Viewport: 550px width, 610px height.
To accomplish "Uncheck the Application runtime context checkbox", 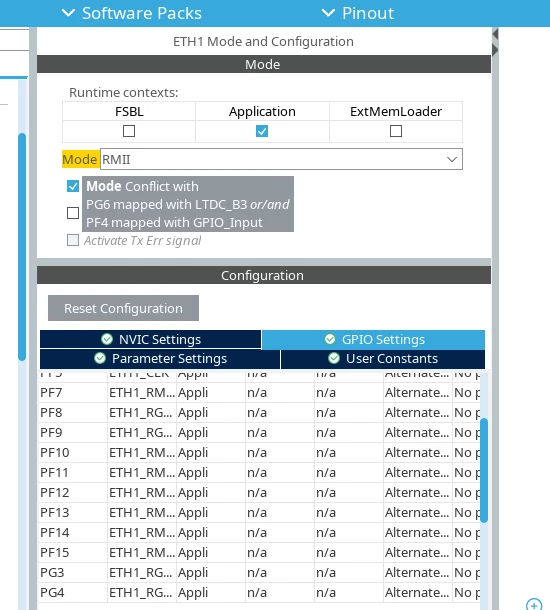I will pos(262,131).
